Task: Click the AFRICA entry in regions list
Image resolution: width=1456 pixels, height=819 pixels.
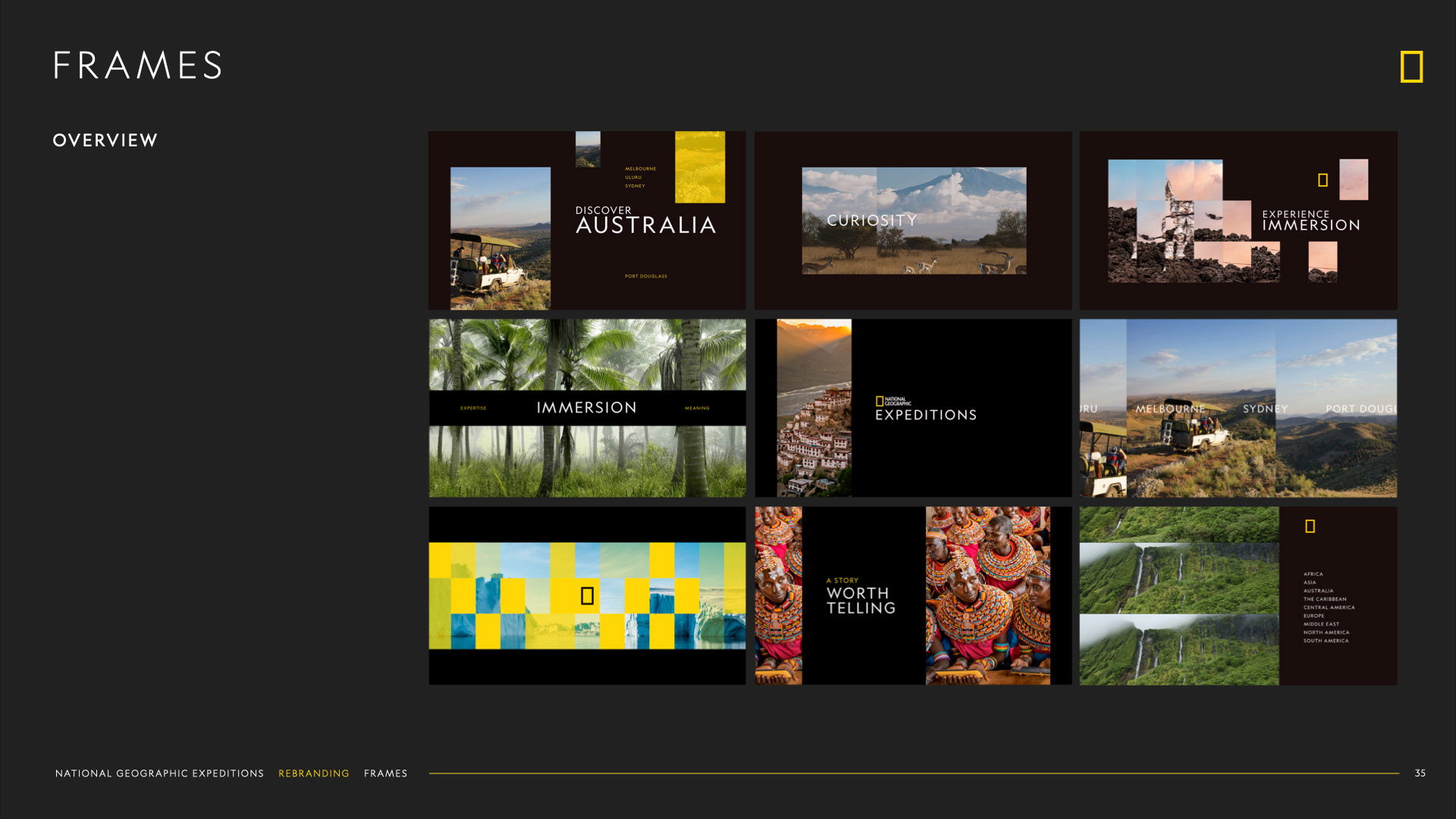Action: pos(1313,574)
